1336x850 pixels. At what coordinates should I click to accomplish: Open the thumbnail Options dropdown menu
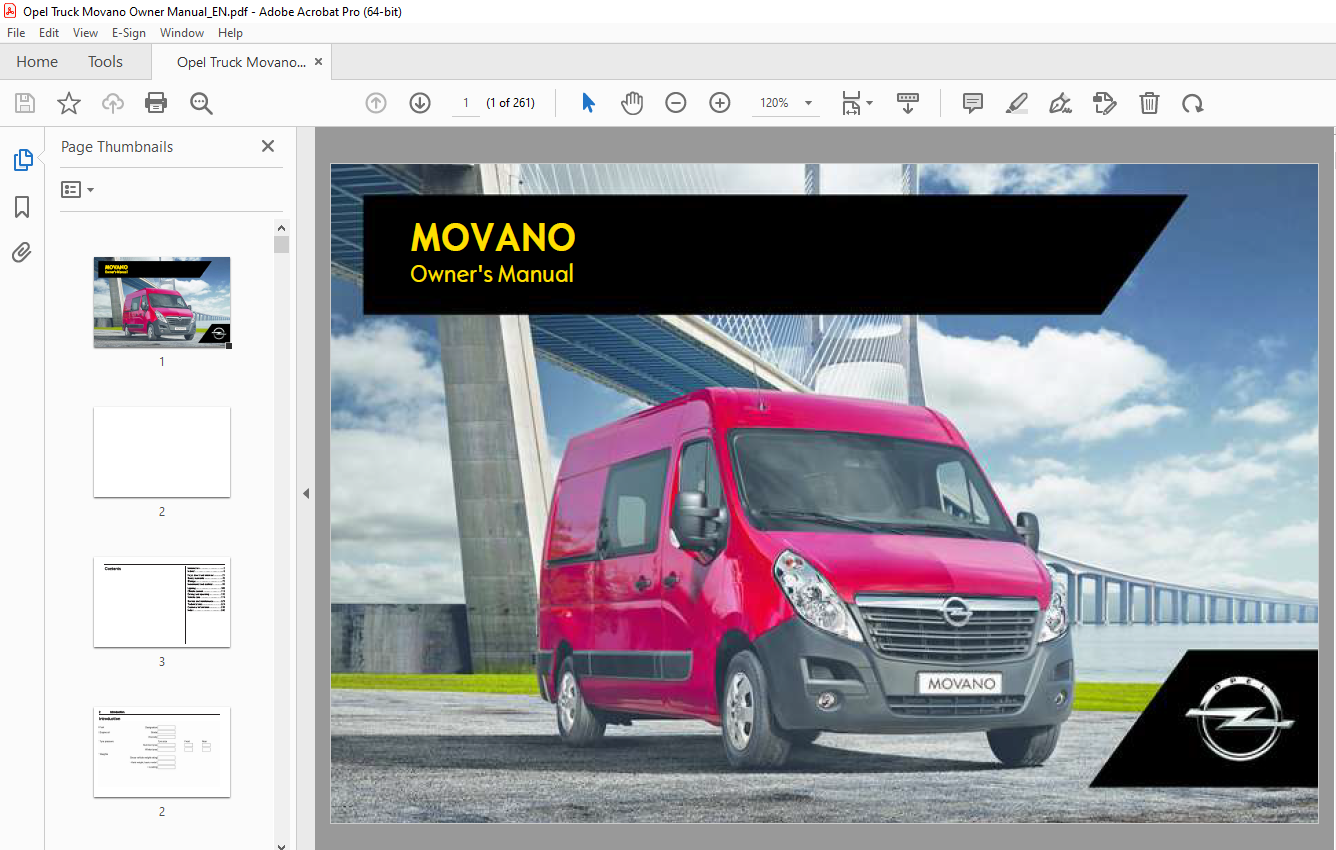coord(78,189)
